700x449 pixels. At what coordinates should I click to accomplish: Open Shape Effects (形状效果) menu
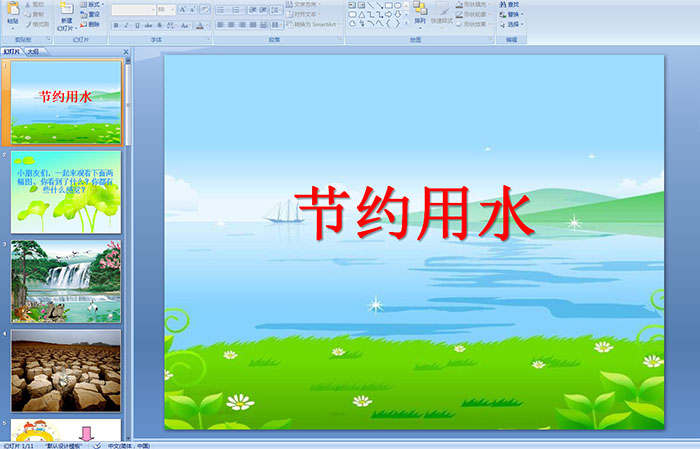click(x=472, y=24)
